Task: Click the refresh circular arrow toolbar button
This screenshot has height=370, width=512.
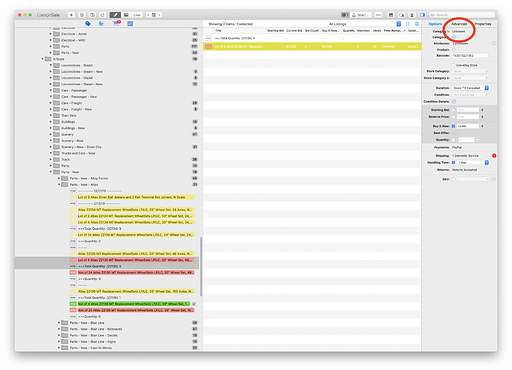Action: (102, 15)
